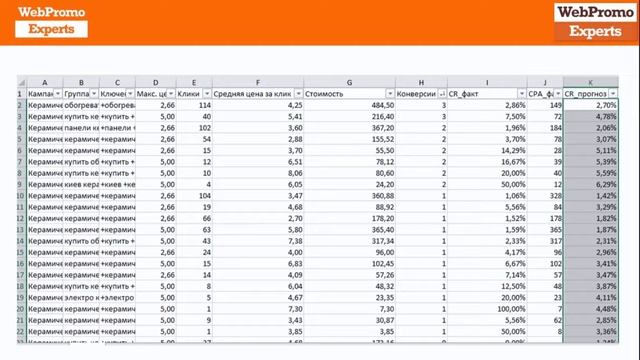Click cost cell 365,40
The height and width of the screenshot is (360, 640).
point(349,230)
